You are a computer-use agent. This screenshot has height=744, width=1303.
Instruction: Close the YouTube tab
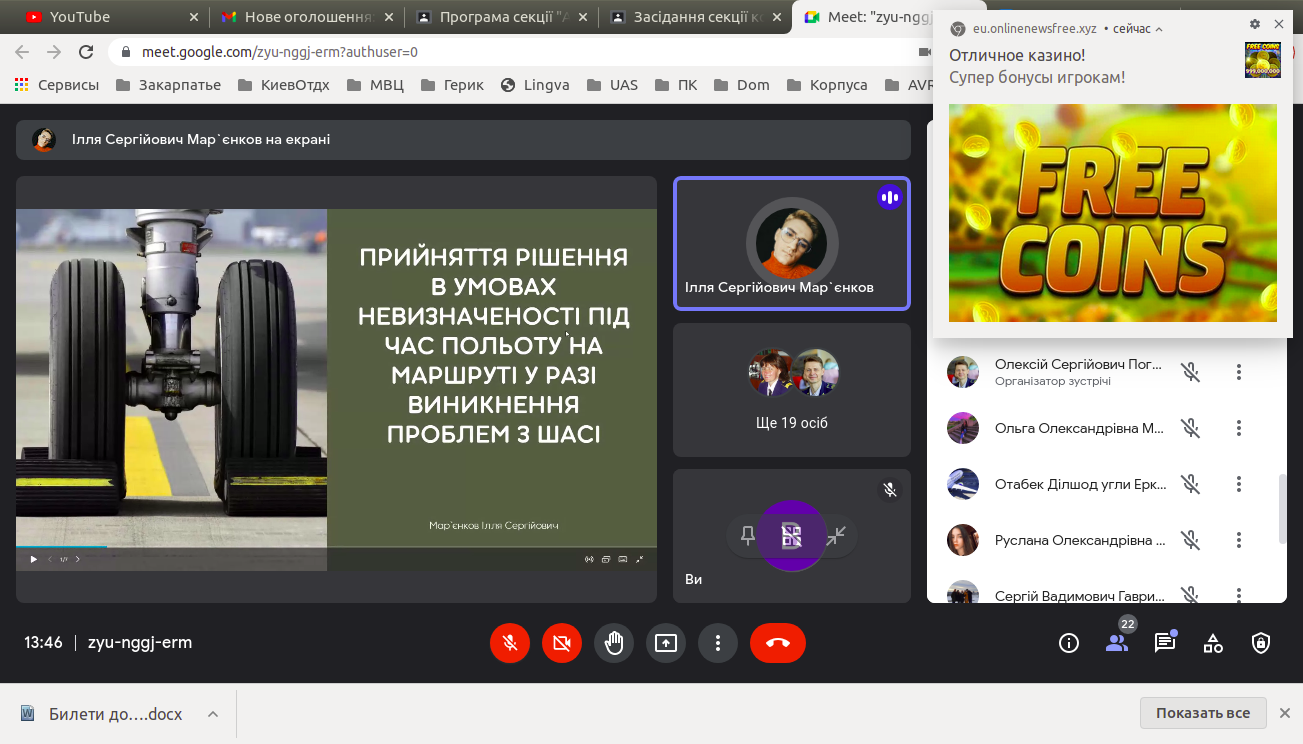pyautogui.click(x=193, y=17)
